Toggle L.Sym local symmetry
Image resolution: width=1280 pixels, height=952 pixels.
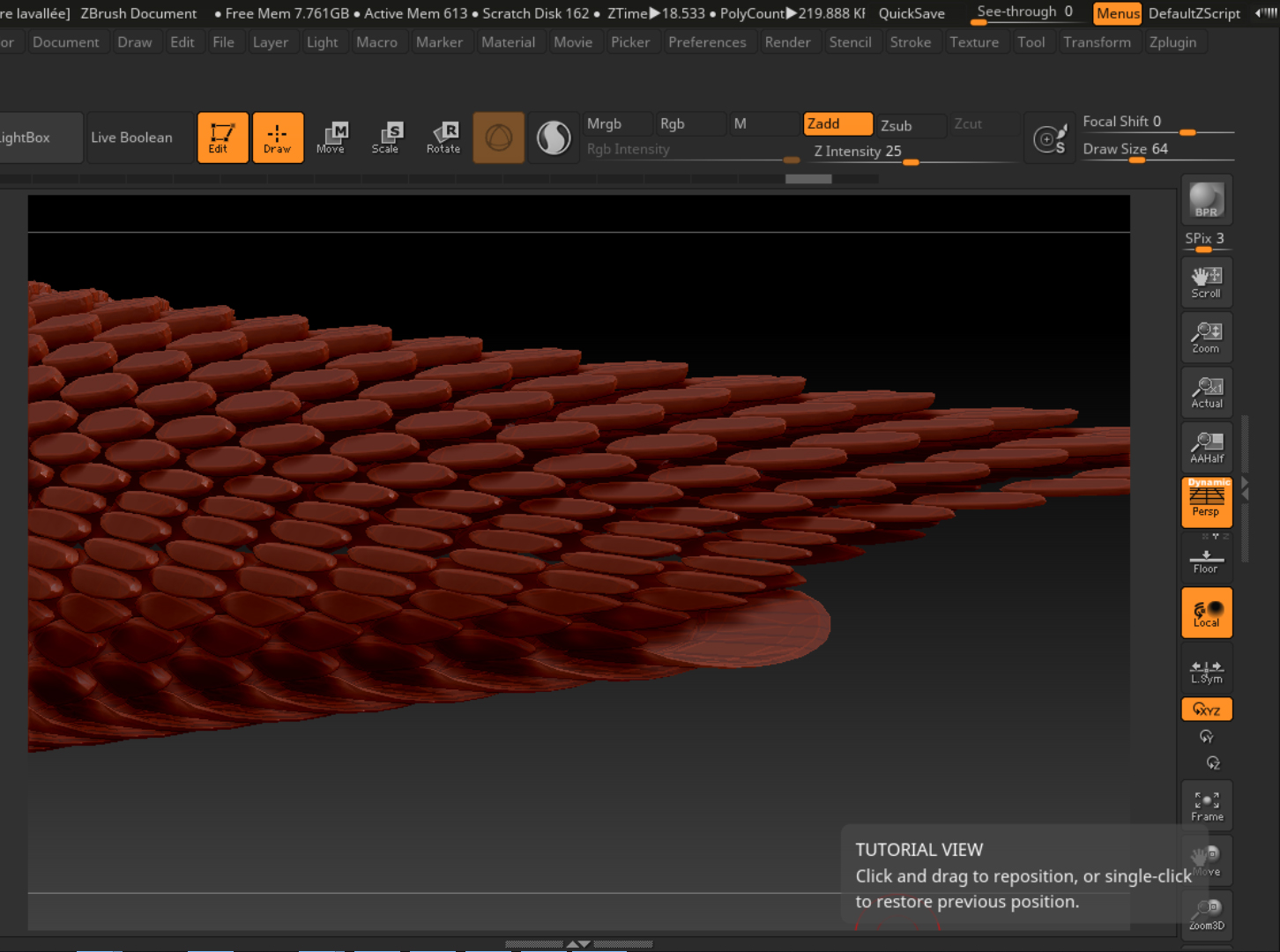tap(1207, 670)
